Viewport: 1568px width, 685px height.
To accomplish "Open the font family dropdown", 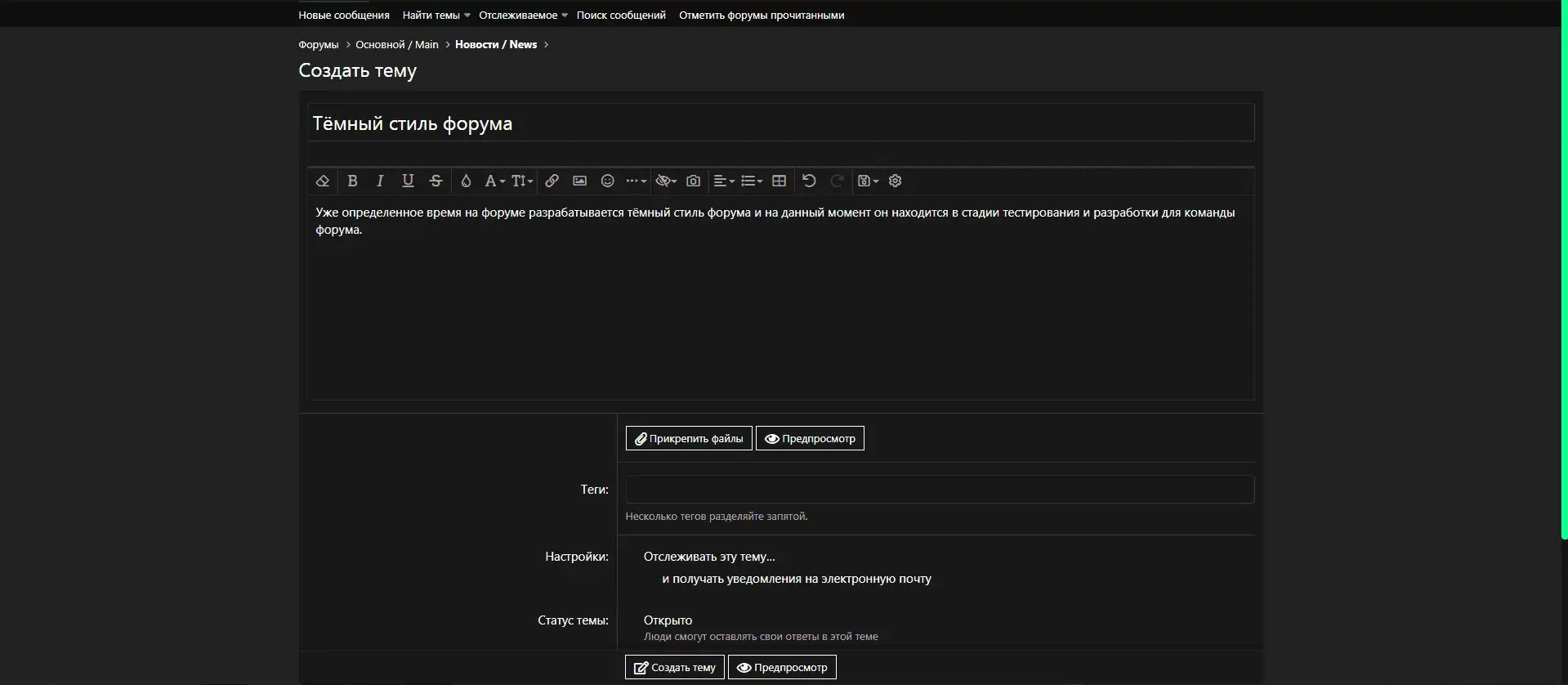I will 494,181.
